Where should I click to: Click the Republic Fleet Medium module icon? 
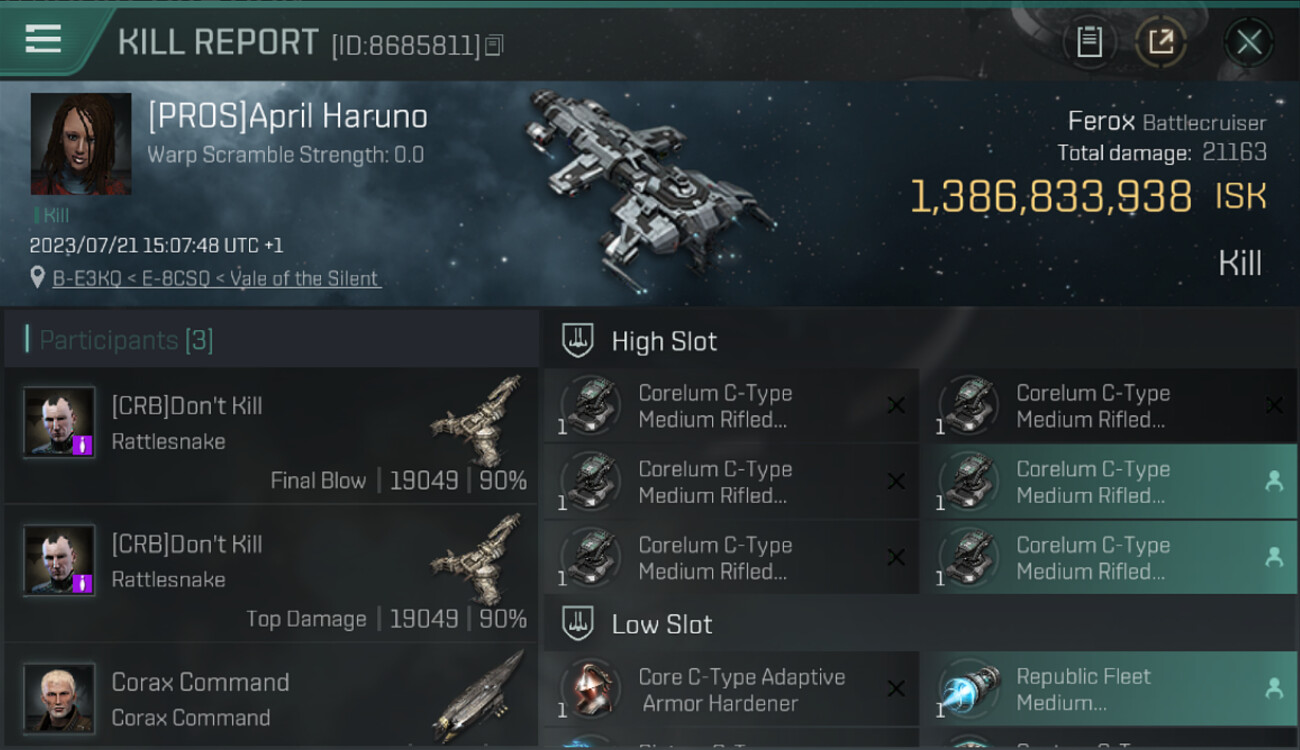(x=969, y=690)
